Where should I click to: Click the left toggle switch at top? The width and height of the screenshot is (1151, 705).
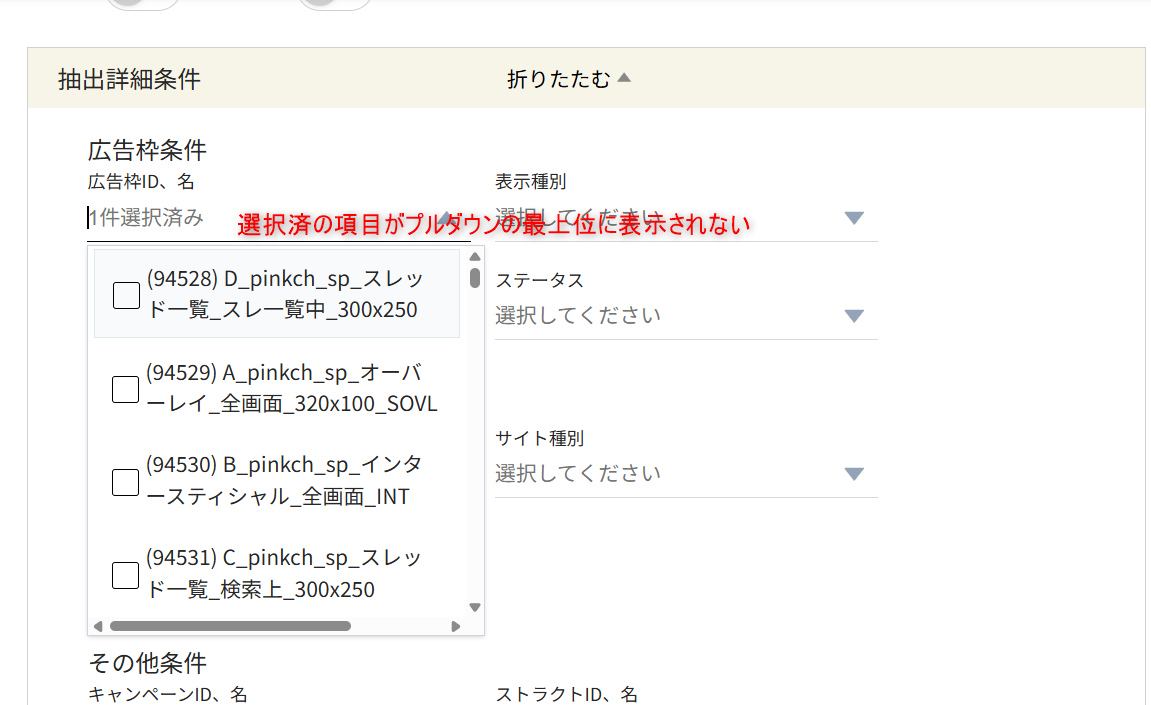(x=143, y=3)
